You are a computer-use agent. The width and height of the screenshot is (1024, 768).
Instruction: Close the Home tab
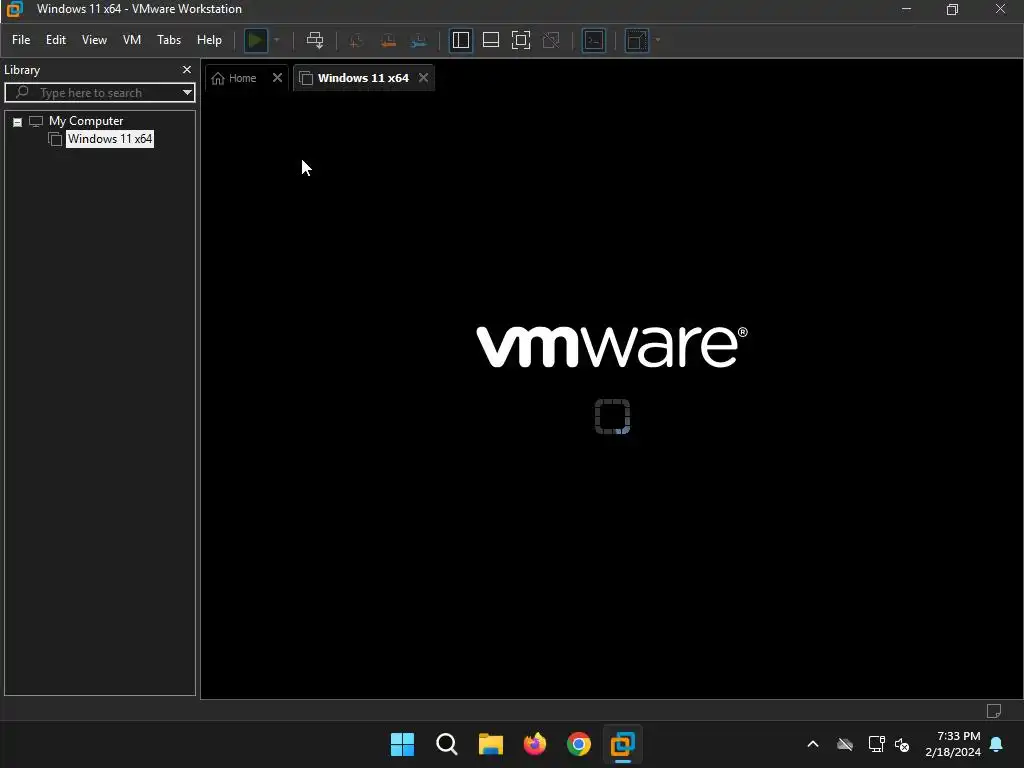pyautogui.click(x=278, y=78)
